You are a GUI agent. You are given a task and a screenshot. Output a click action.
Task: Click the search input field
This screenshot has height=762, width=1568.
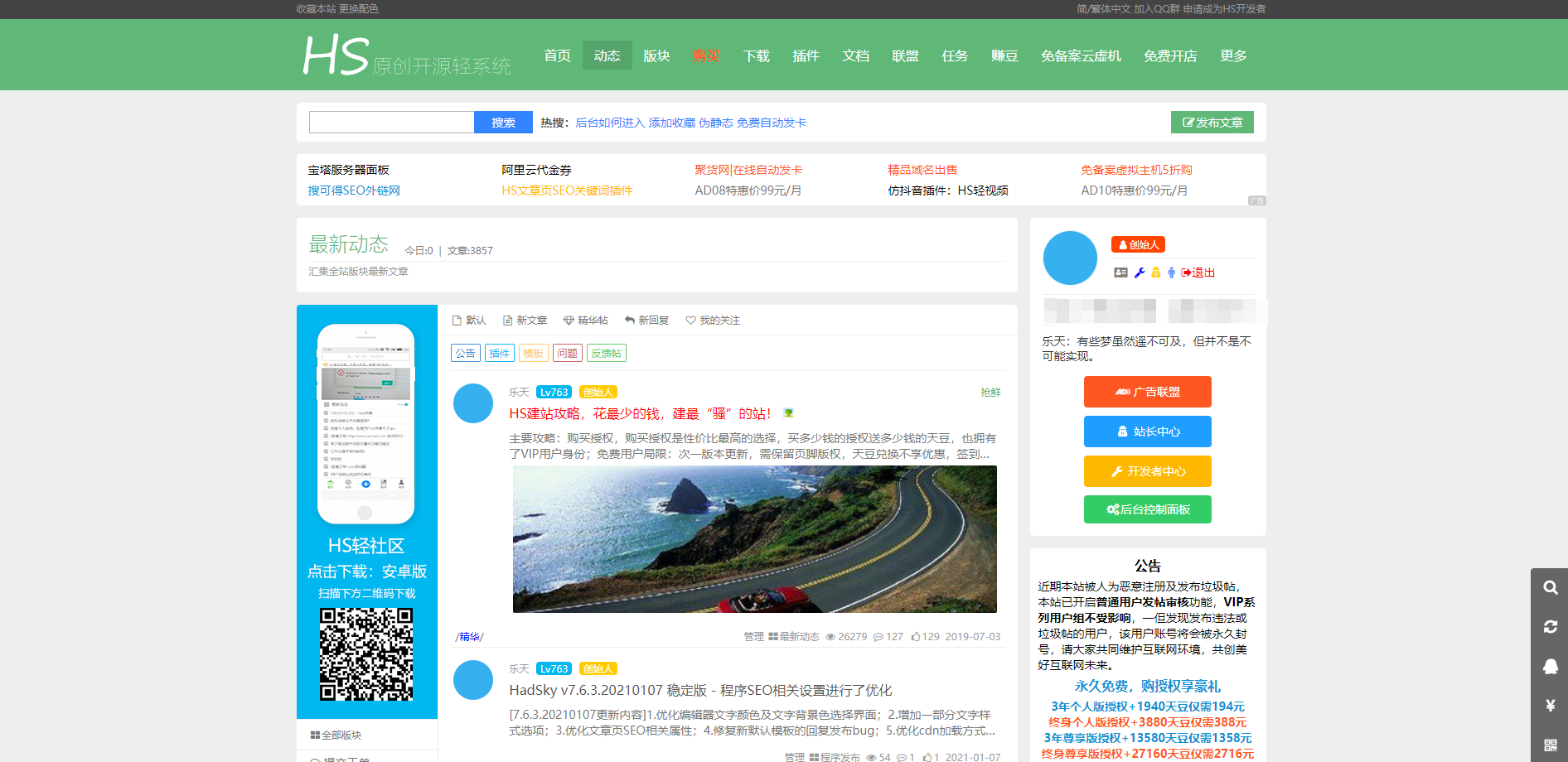(391, 123)
